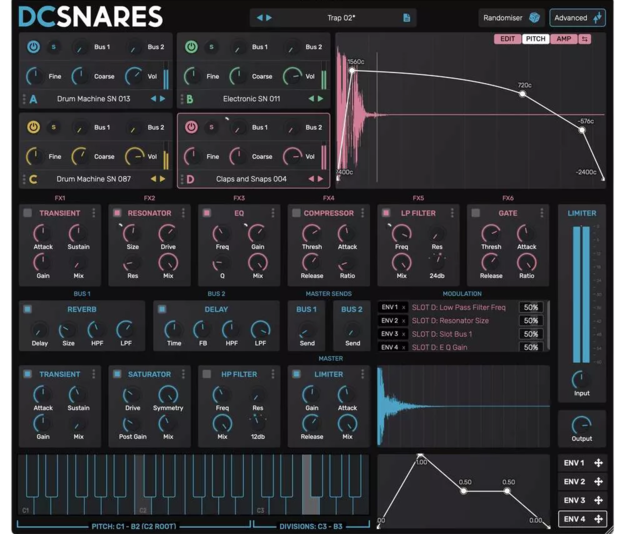Toggle power for slot A
Screen dimensions: 625x534
pyautogui.click(x=33, y=47)
